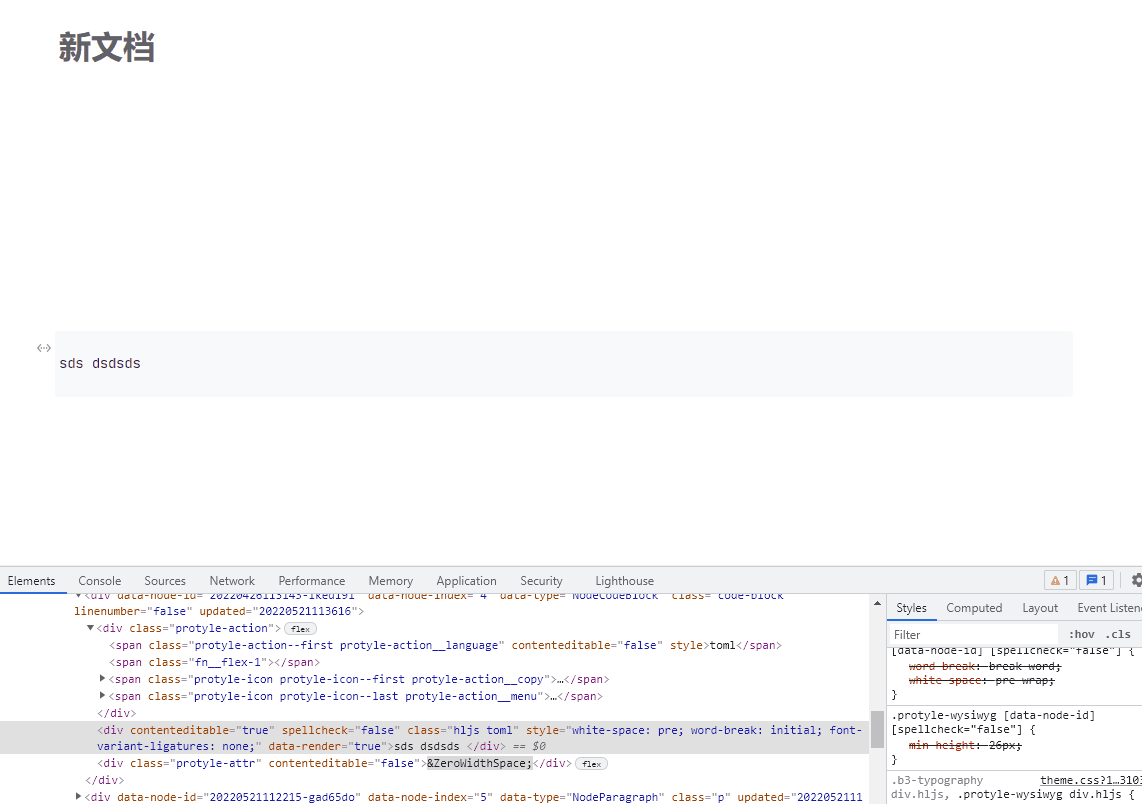The image size is (1142, 804).
Task: Collapse the protyle-action div in DOM tree
Action: [x=90, y=628]
